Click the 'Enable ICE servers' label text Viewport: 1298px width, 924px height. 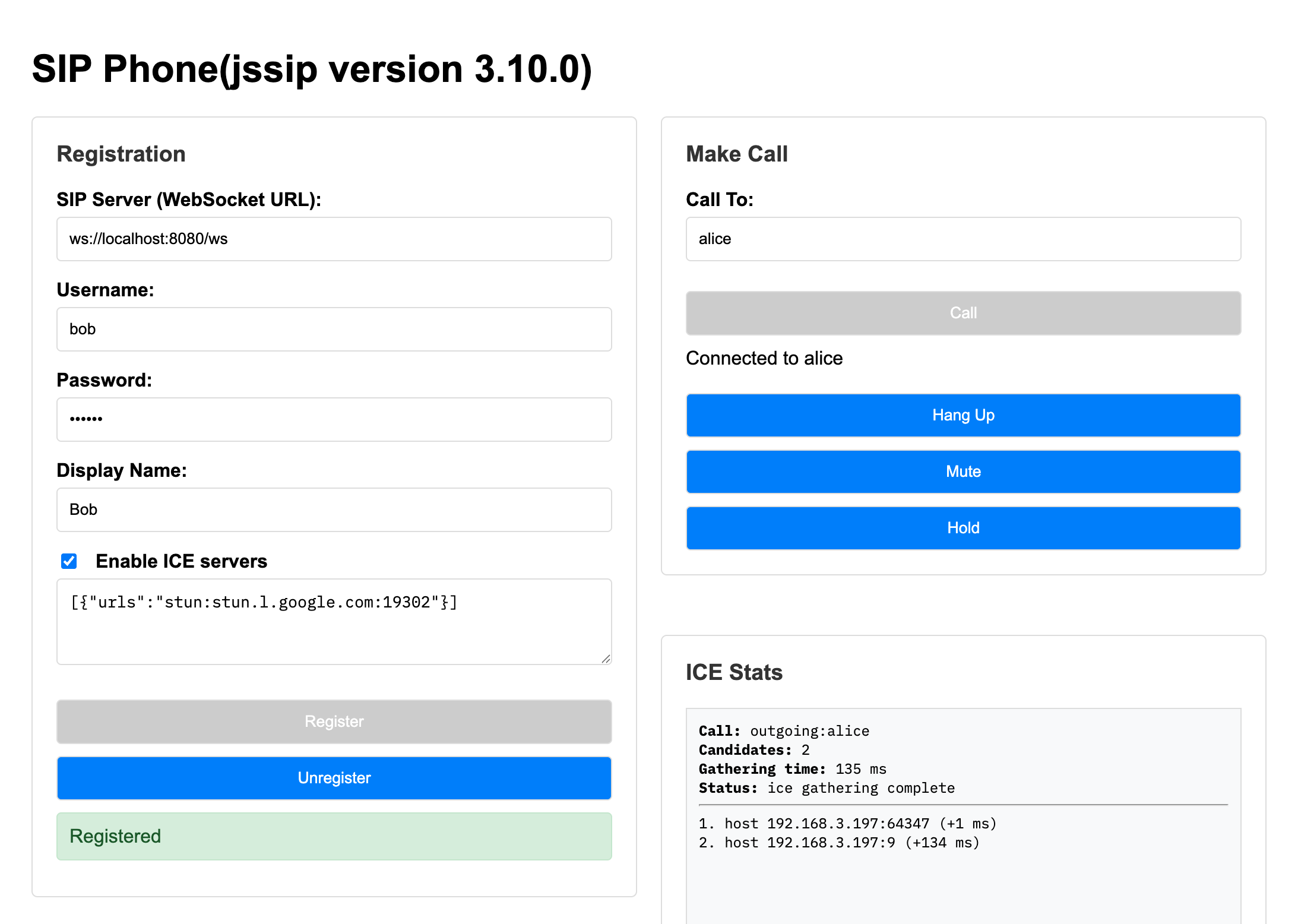pyautogui.click(x=181, y=561)
